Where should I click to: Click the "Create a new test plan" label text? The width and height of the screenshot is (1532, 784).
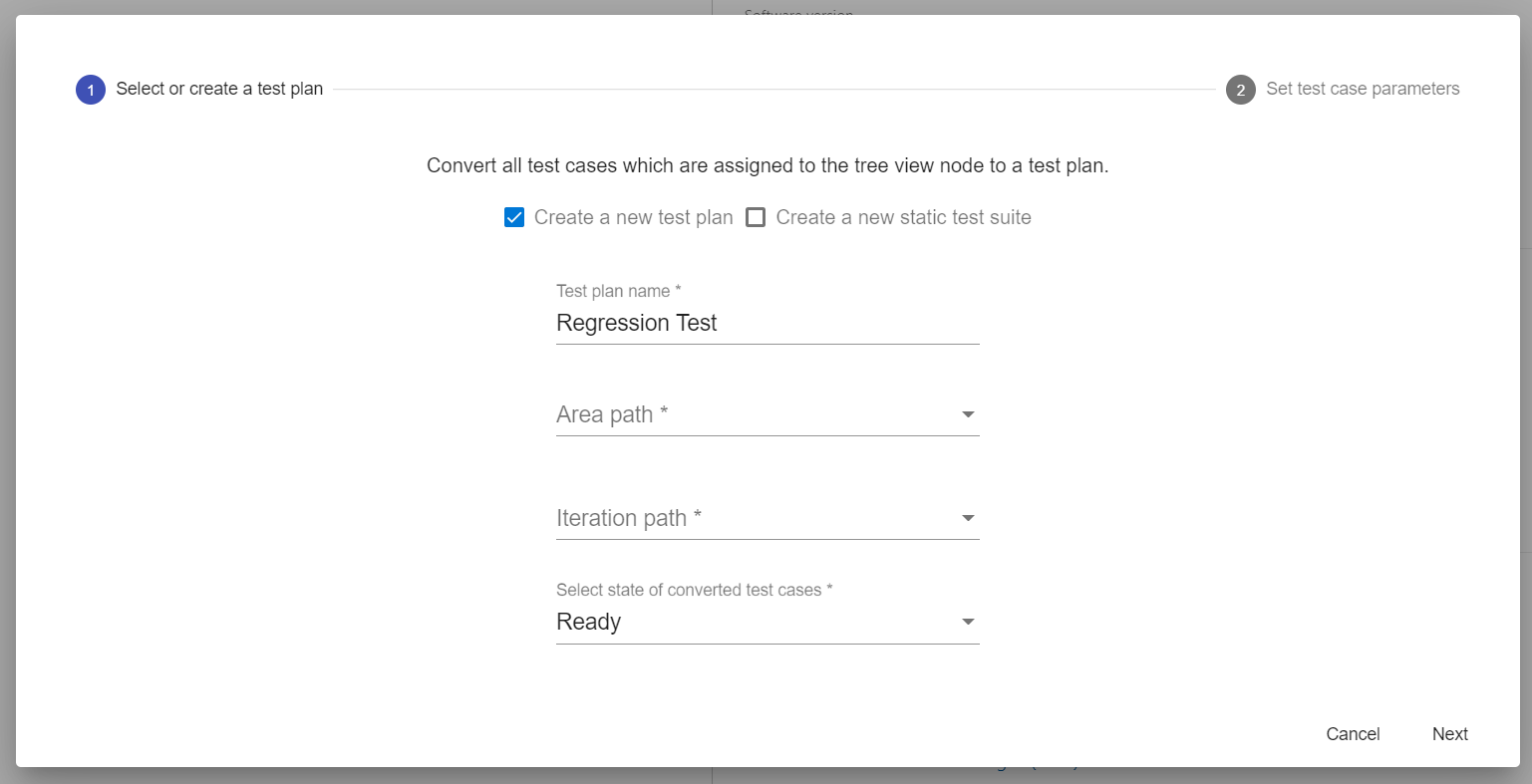pyautogui.click(x=633, y=217)
